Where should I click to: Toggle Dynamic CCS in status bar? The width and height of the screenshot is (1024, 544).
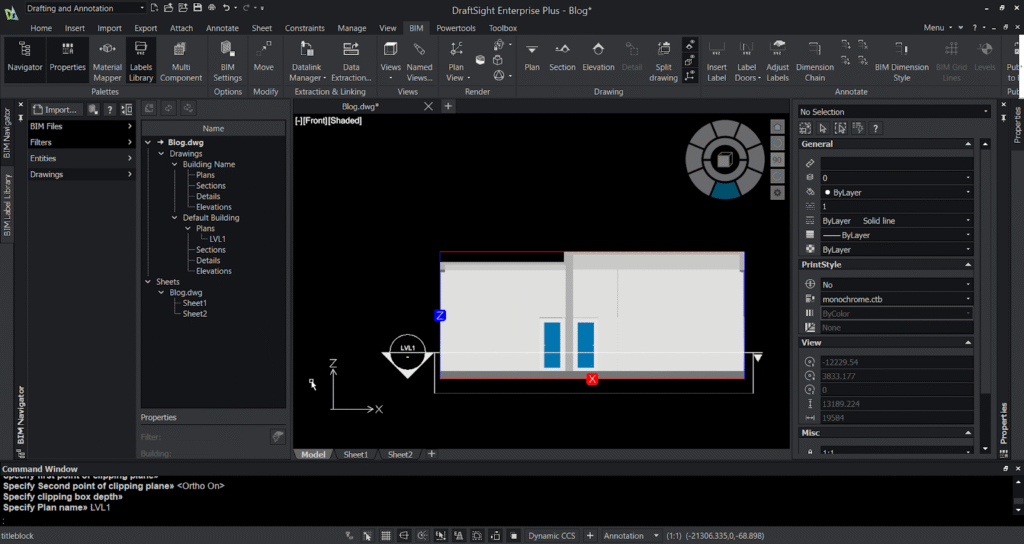[x=552, y=536]
